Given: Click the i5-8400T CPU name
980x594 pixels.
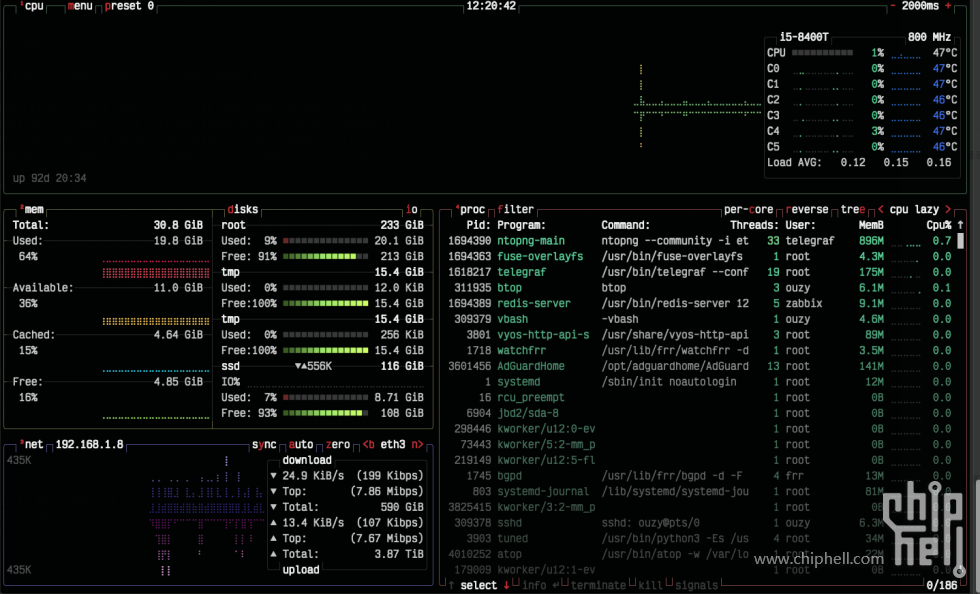Looking at the screenshot, I should (x=804, y=38).
